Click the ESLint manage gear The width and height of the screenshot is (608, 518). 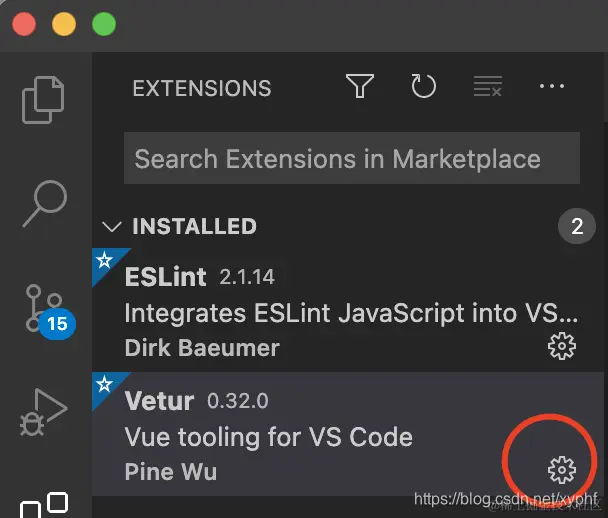coord(562,347)
